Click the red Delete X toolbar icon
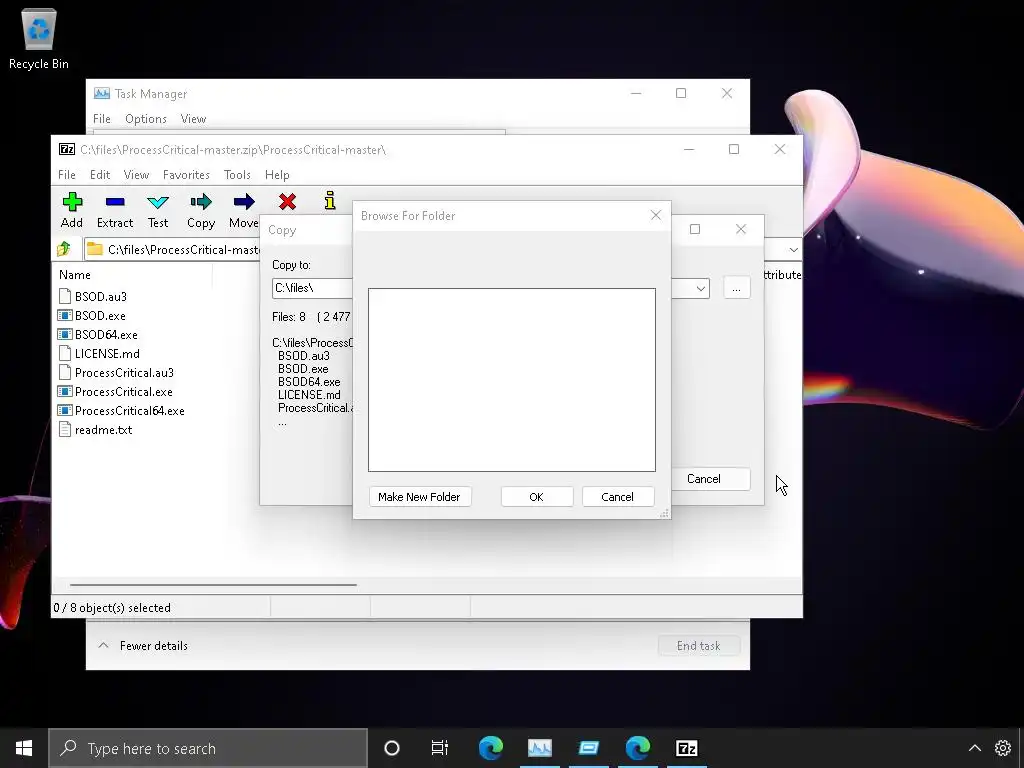Screen dimensions: 1024x768 (x=287, y=202)
